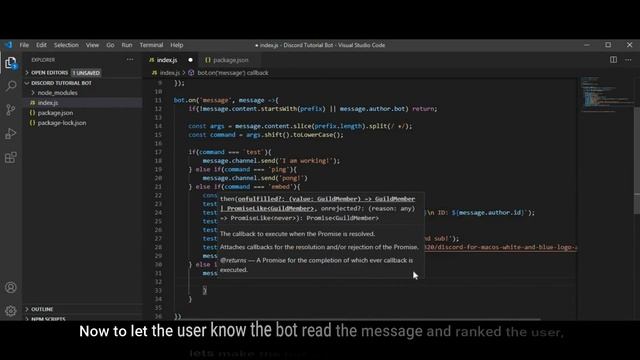
Task: Click the VS Code logo icon
Action: (9, 45)
